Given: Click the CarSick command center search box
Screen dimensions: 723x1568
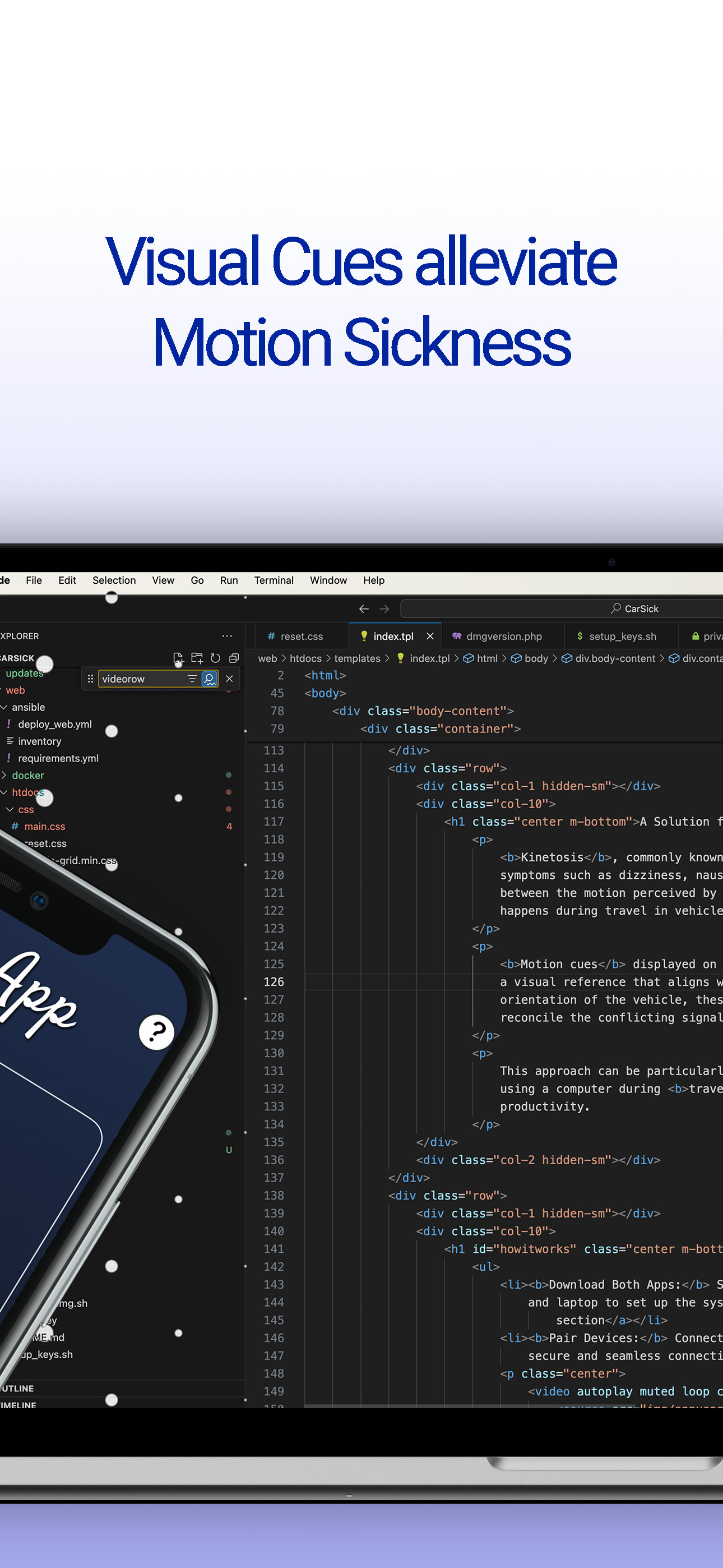Looking at the screenshot, I should click(562, 608).
